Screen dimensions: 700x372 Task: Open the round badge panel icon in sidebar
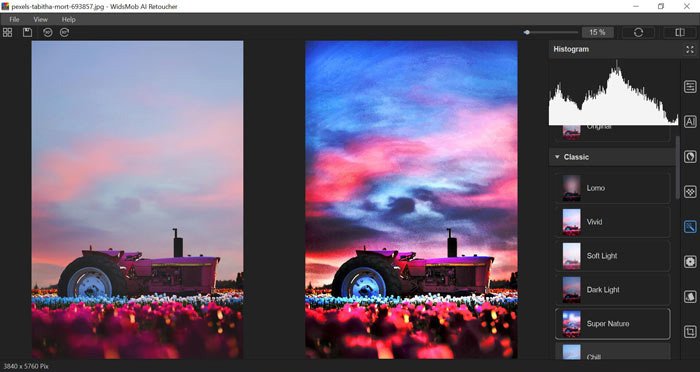(690, 262)
